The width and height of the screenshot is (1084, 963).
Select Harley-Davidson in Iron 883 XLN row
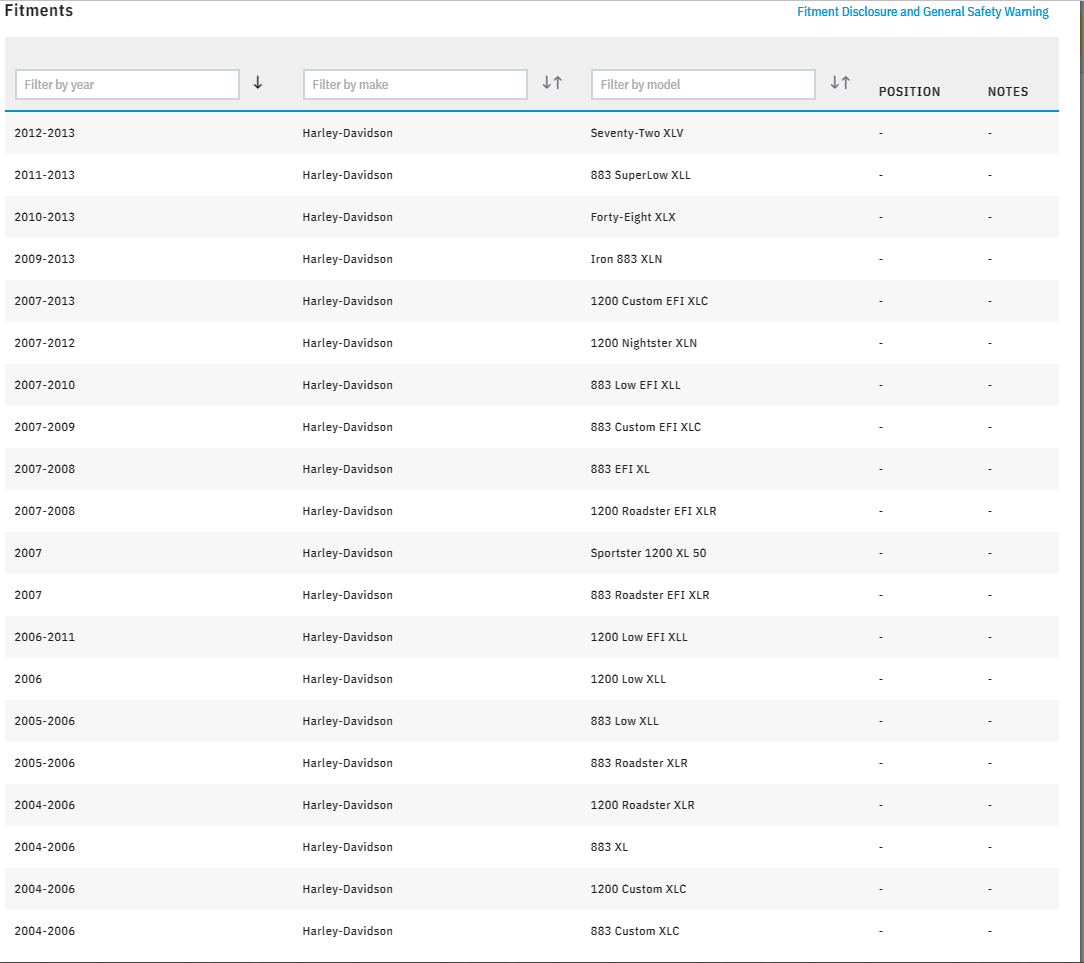[x=347, y=259]
